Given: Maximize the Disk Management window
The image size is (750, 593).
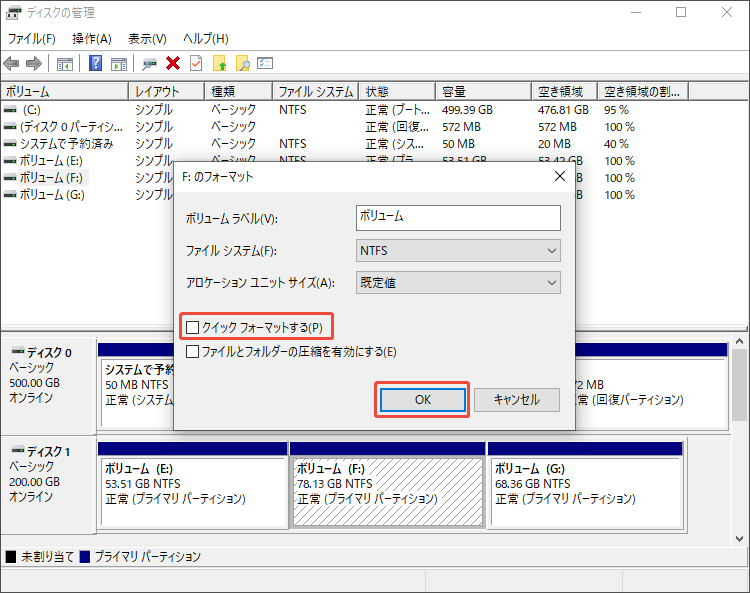Looking at the screenshot, I should [x=681, y=12].
